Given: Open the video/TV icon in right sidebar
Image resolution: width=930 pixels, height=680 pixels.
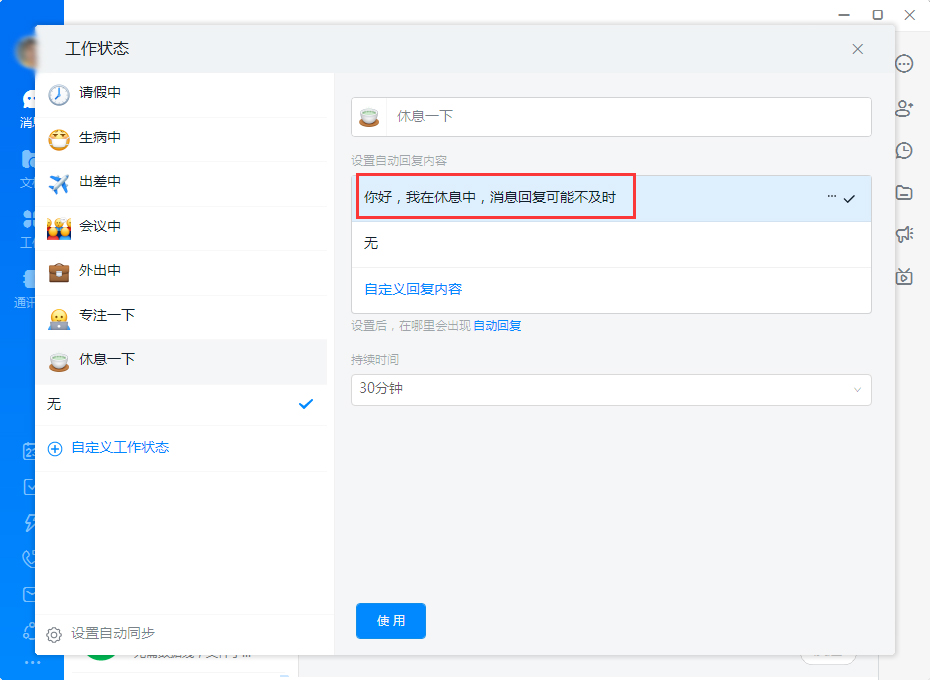Looking at the screenshot, I should (904, 276).
